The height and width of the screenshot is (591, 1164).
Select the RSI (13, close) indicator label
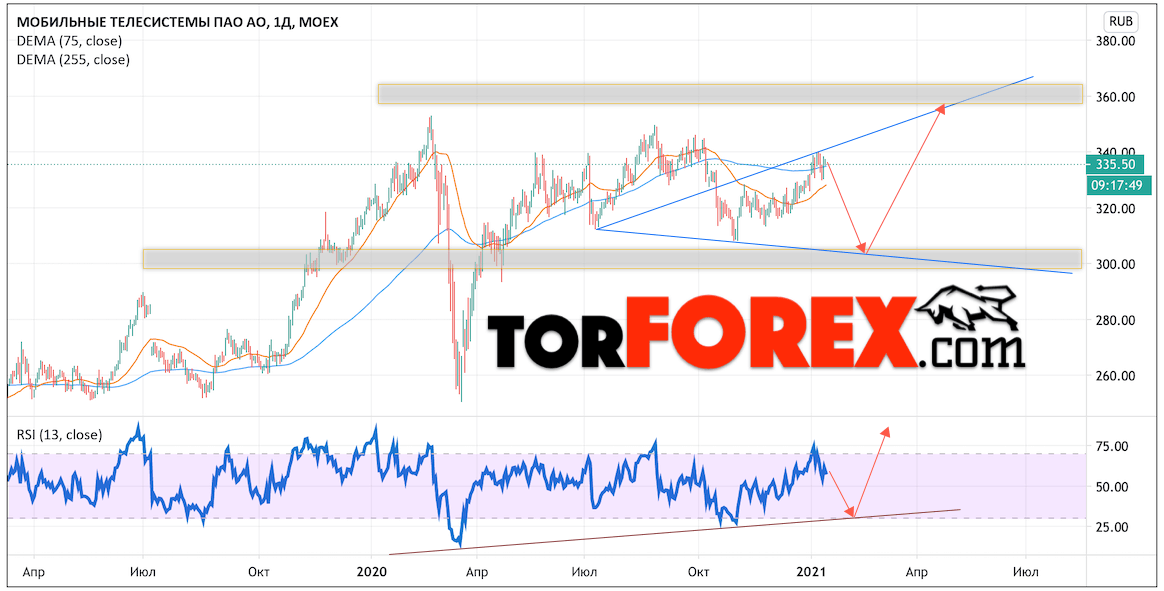(x=59, y=434)
